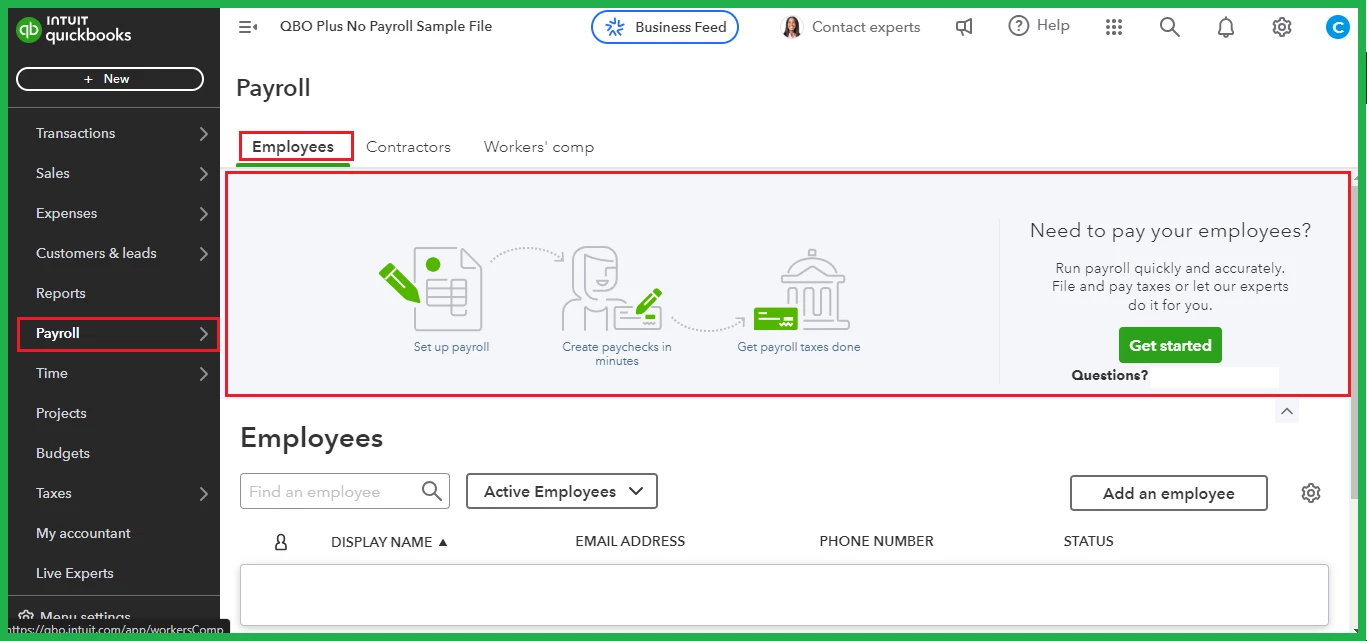The height and width of the screenshot is (641, 1367).
Task: Click the company name QBO Plus No Payroll Sample File
Action: coord(386,27)
